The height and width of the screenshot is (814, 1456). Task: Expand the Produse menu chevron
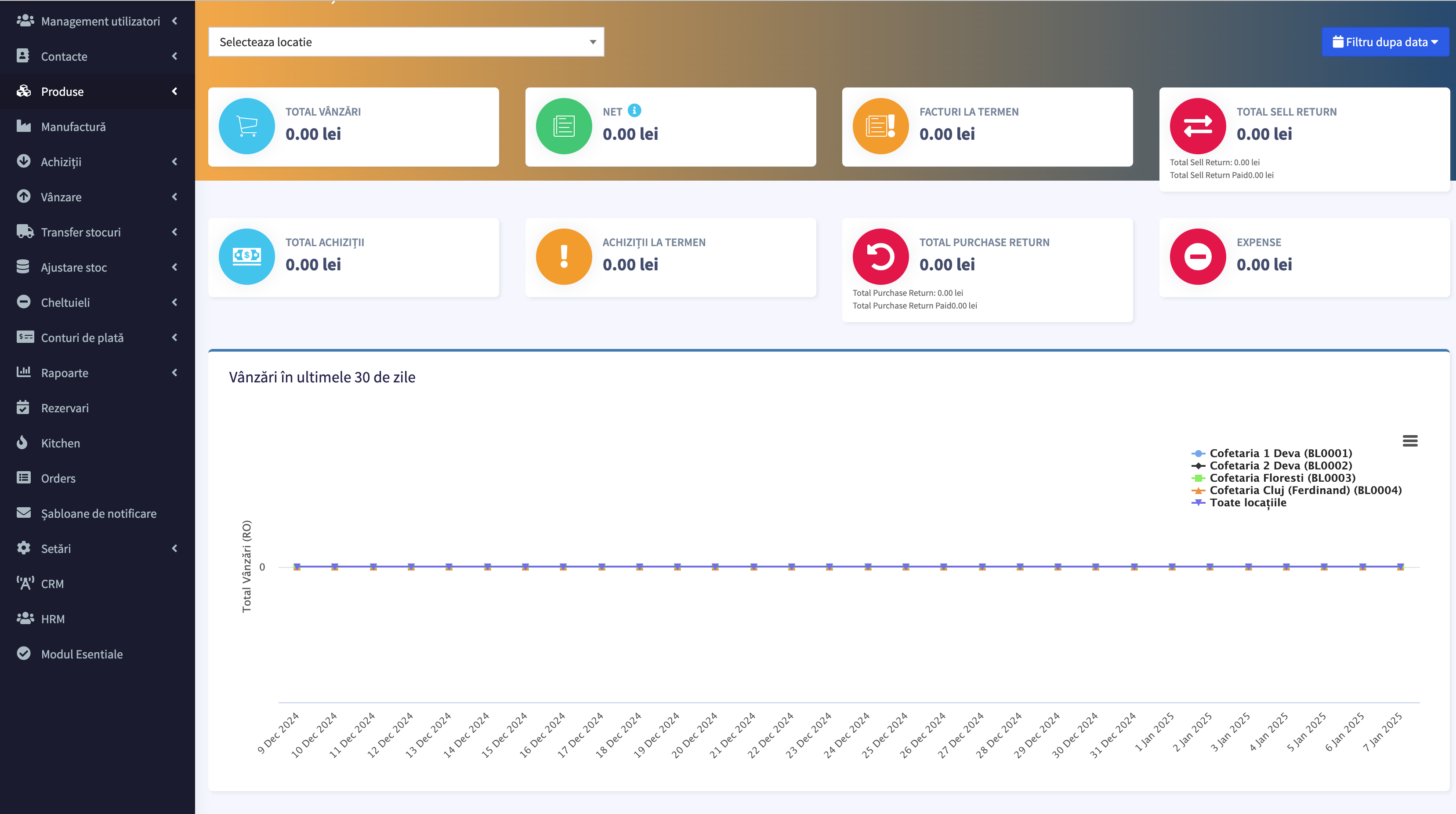175,91
